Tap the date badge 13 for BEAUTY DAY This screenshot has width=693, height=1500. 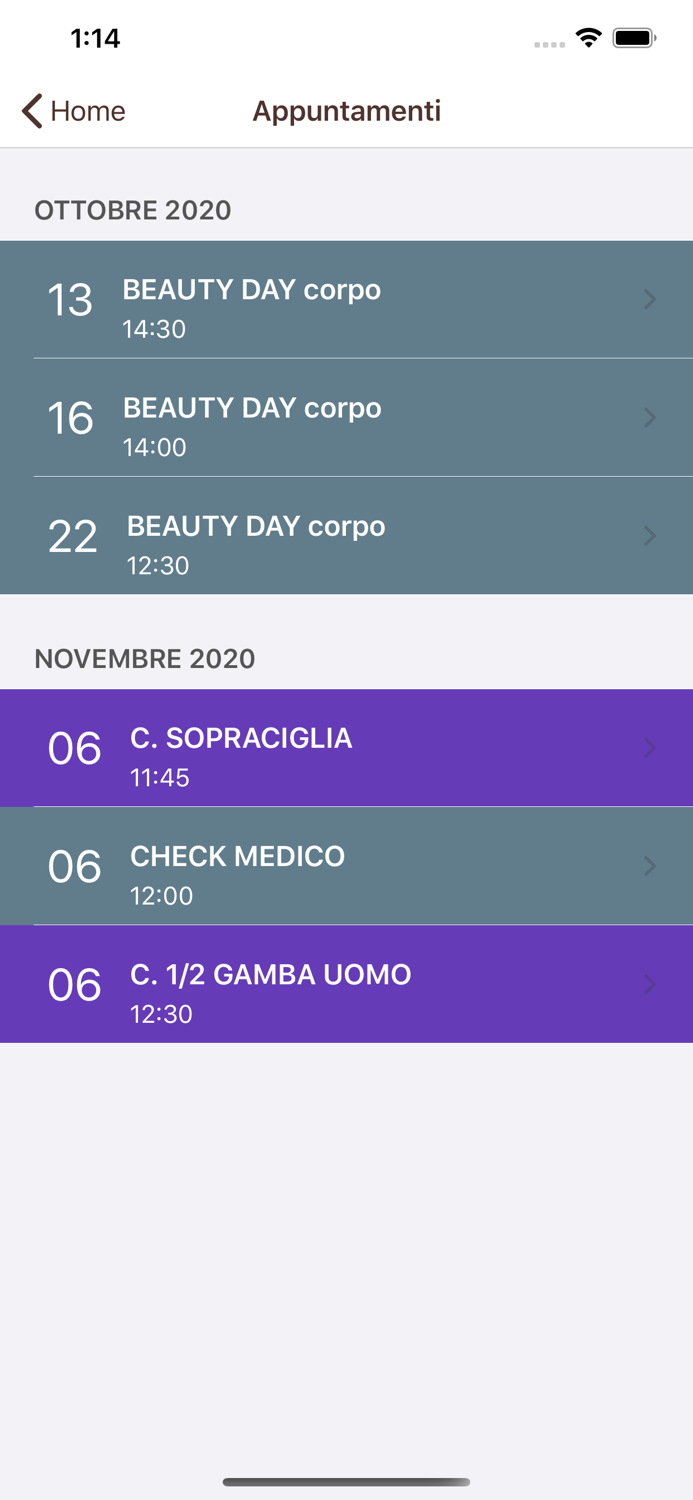(x=71, y=299)
